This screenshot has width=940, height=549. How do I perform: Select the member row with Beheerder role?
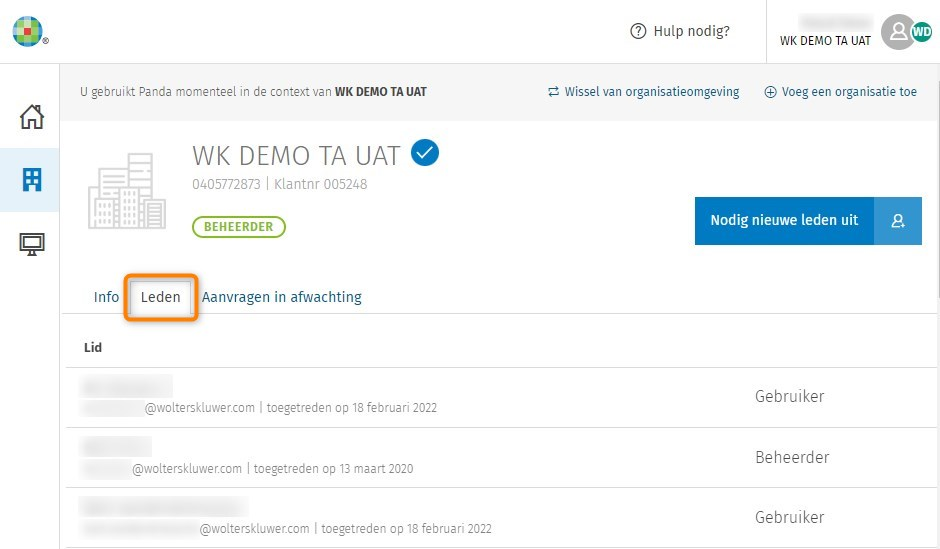pyautogui.click(x=500, y=458)
